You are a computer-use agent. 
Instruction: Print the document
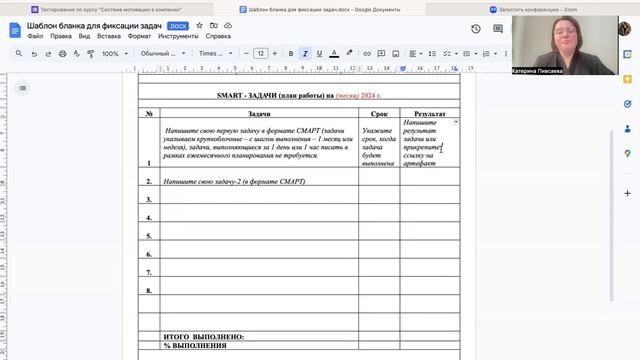coord(62,53)
